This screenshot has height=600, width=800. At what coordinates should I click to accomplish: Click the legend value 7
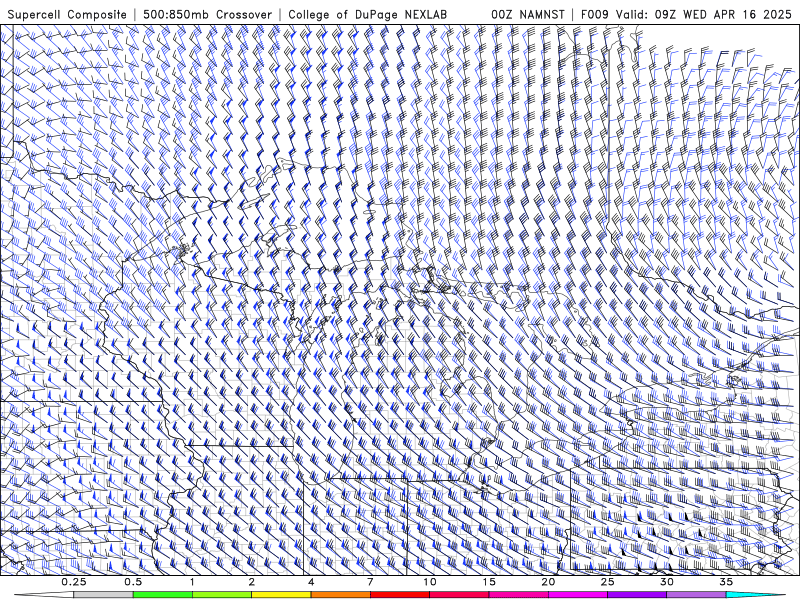(x=370, y=582)
